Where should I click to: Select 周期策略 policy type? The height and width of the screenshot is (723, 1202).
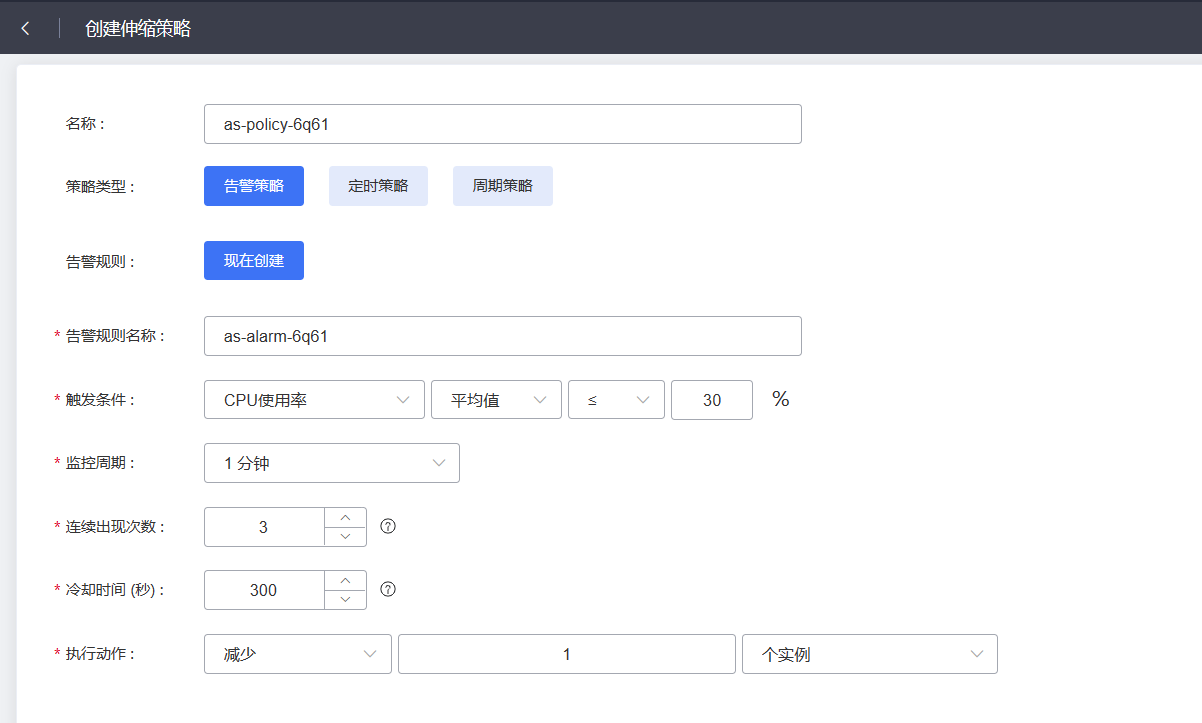(x=502, y=186)
